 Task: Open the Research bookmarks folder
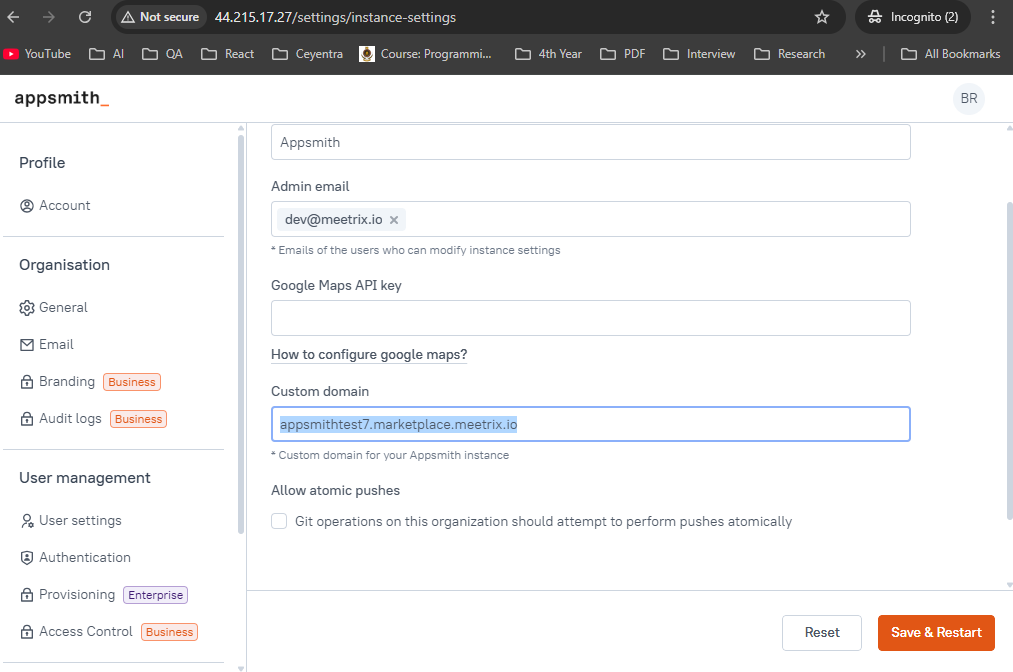[x=789, y=54]
